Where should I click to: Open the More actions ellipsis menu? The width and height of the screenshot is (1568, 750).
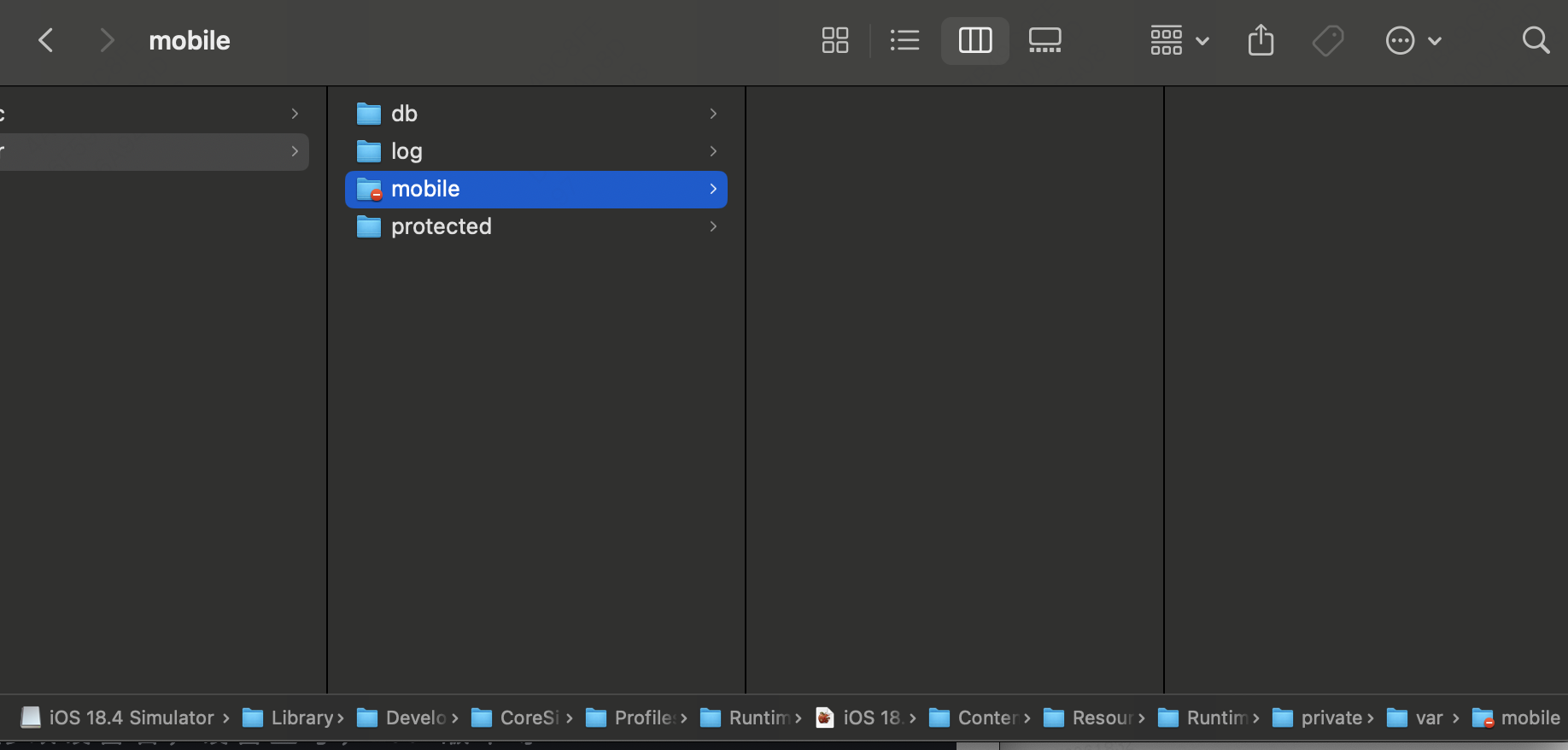tap(1413, 40)
